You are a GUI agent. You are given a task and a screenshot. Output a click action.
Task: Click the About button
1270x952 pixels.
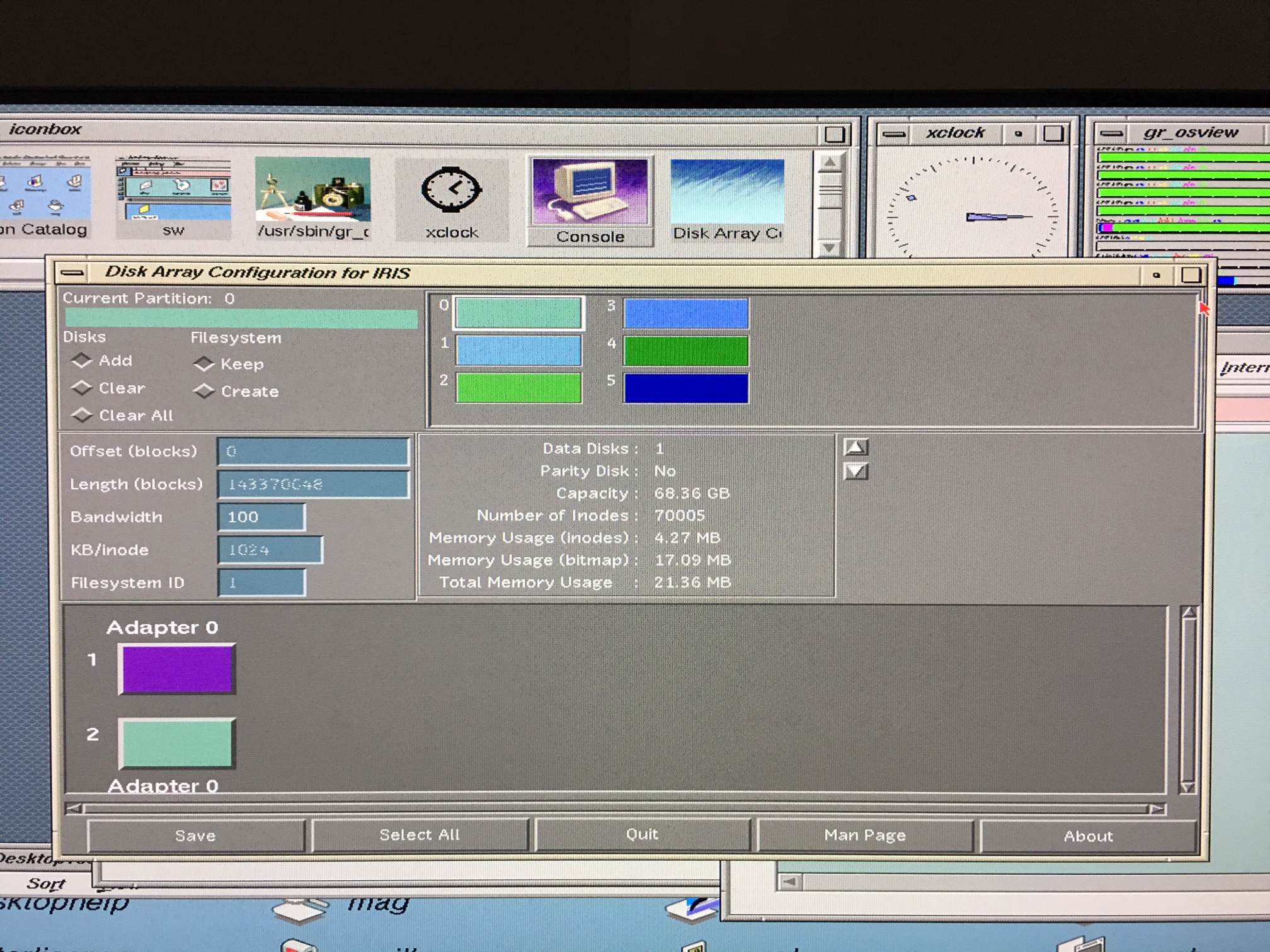tap(1088, 836)
